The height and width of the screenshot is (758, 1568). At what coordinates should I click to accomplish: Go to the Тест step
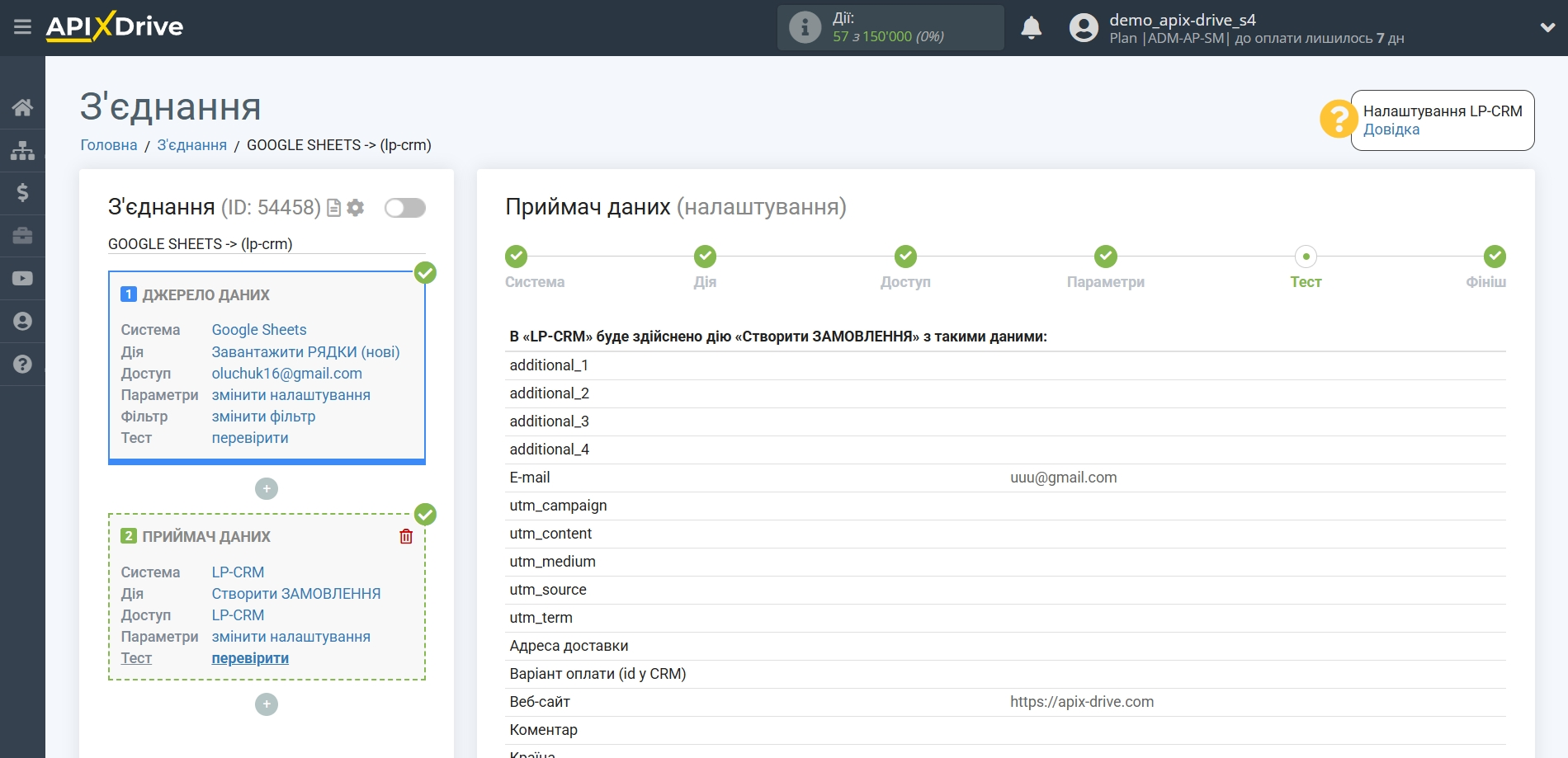click(x=1306, y=257)
